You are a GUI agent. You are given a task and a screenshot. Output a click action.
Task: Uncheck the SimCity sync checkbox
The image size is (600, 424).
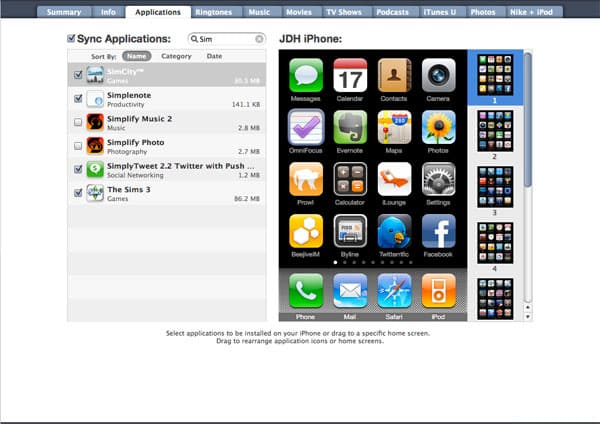point(78,75)
